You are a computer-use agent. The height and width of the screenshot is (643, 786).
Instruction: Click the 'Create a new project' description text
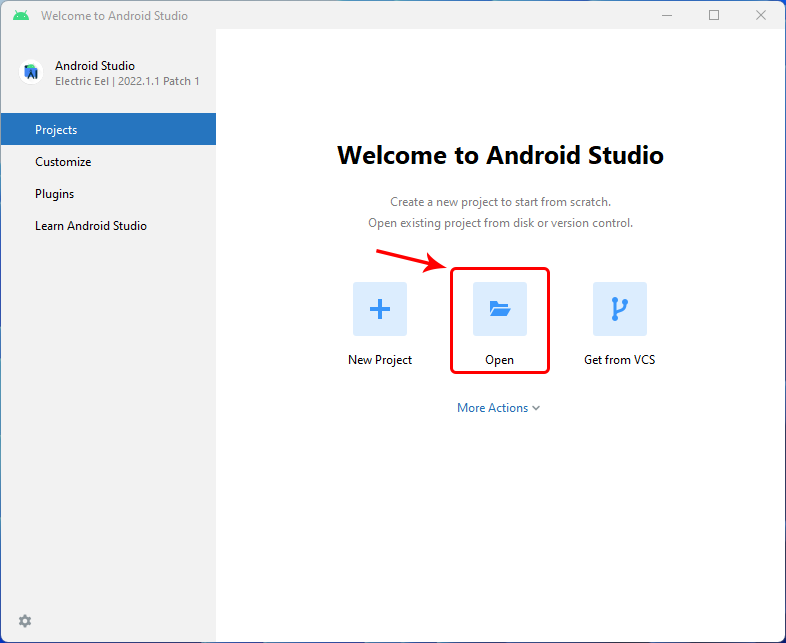(x=500, y=202)
